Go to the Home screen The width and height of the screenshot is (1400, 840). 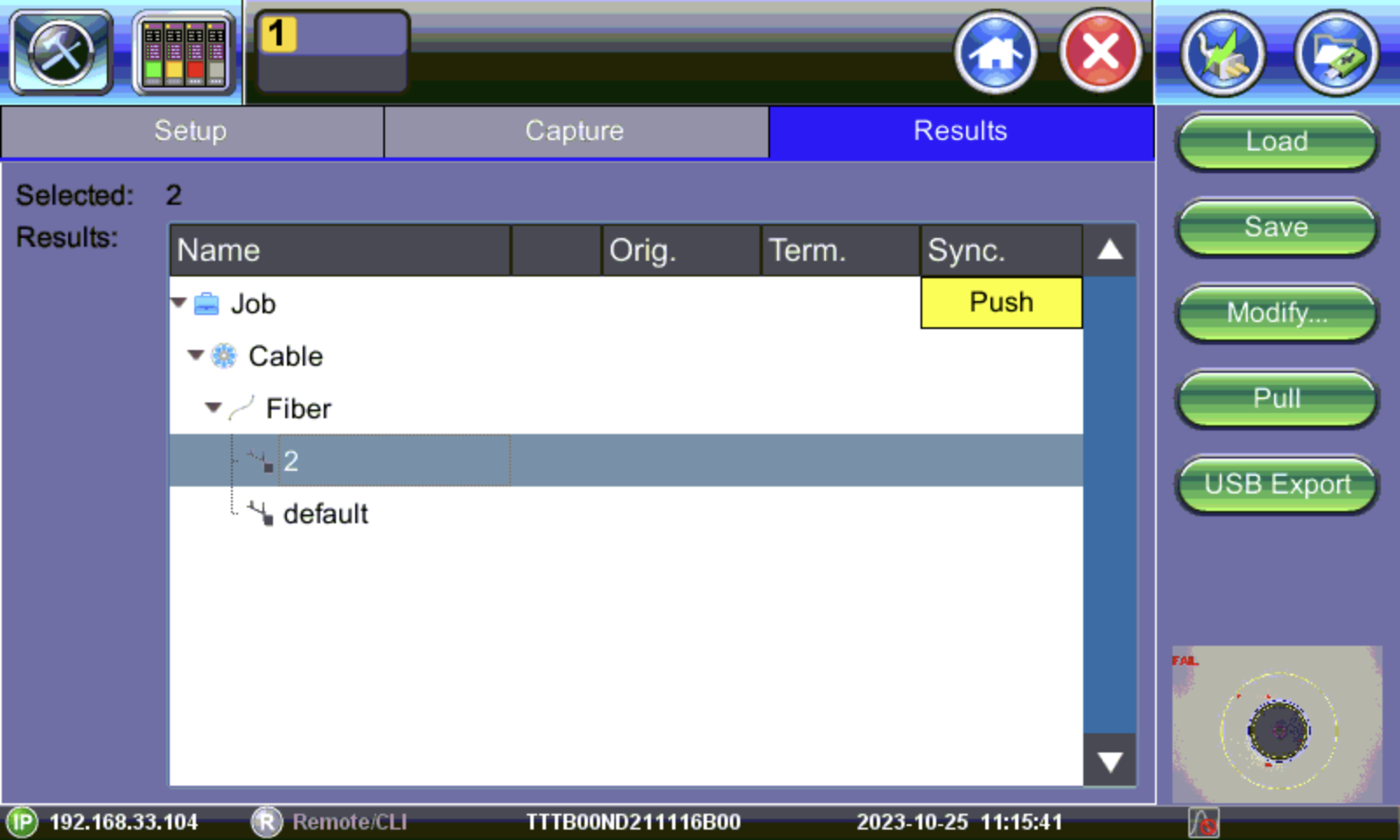tap(995, 52)
